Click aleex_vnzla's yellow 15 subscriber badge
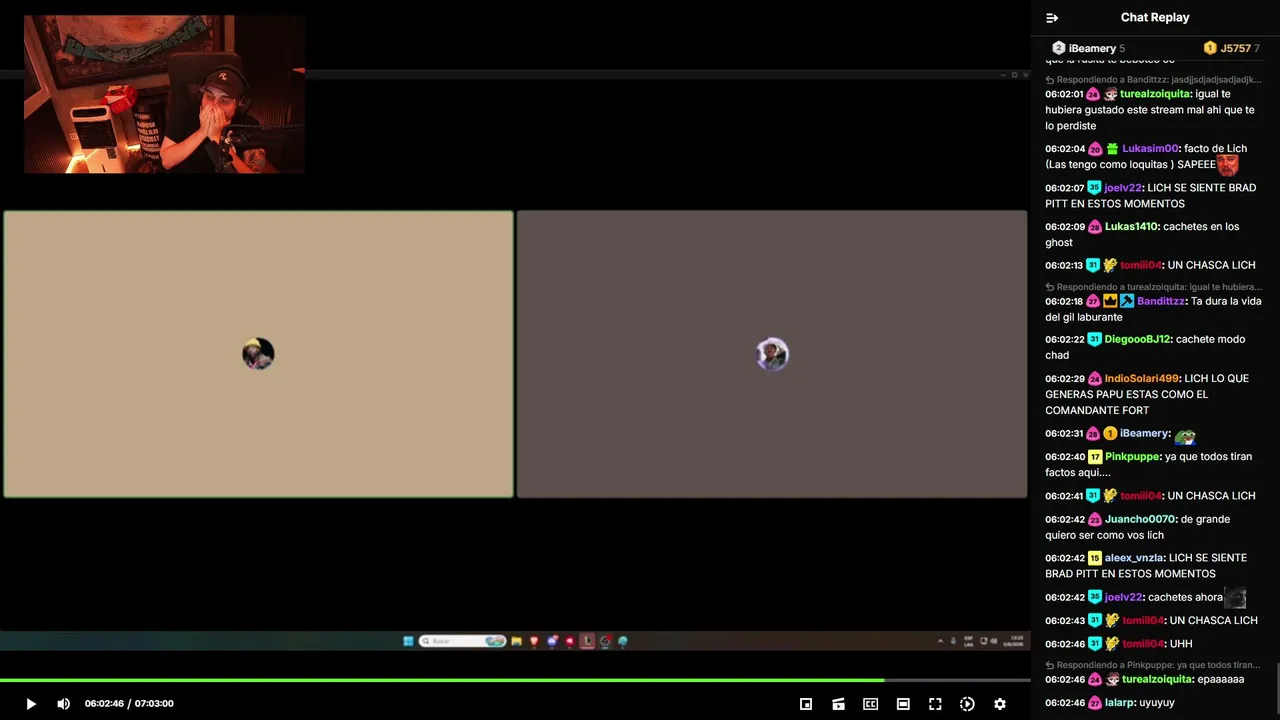 point(1095,558)
